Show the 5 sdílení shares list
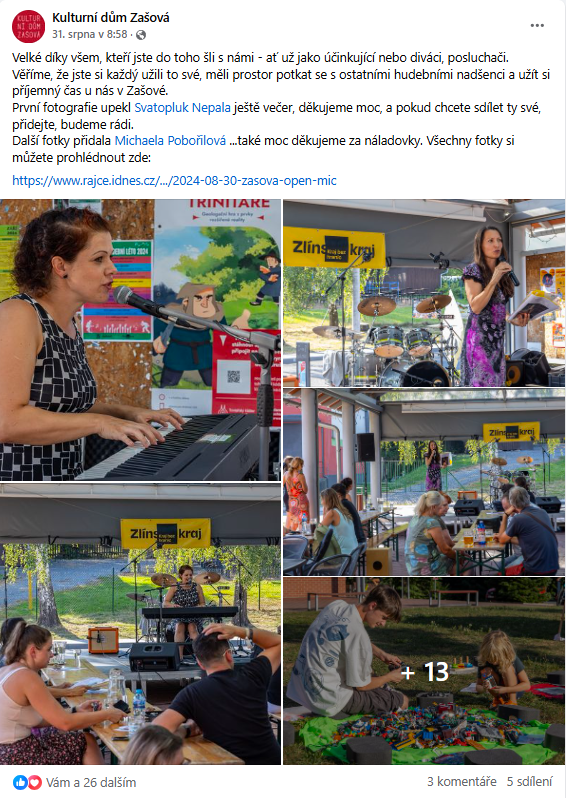Image resolution: width=566 pixels, height=798 pixels. coord(529,782)
